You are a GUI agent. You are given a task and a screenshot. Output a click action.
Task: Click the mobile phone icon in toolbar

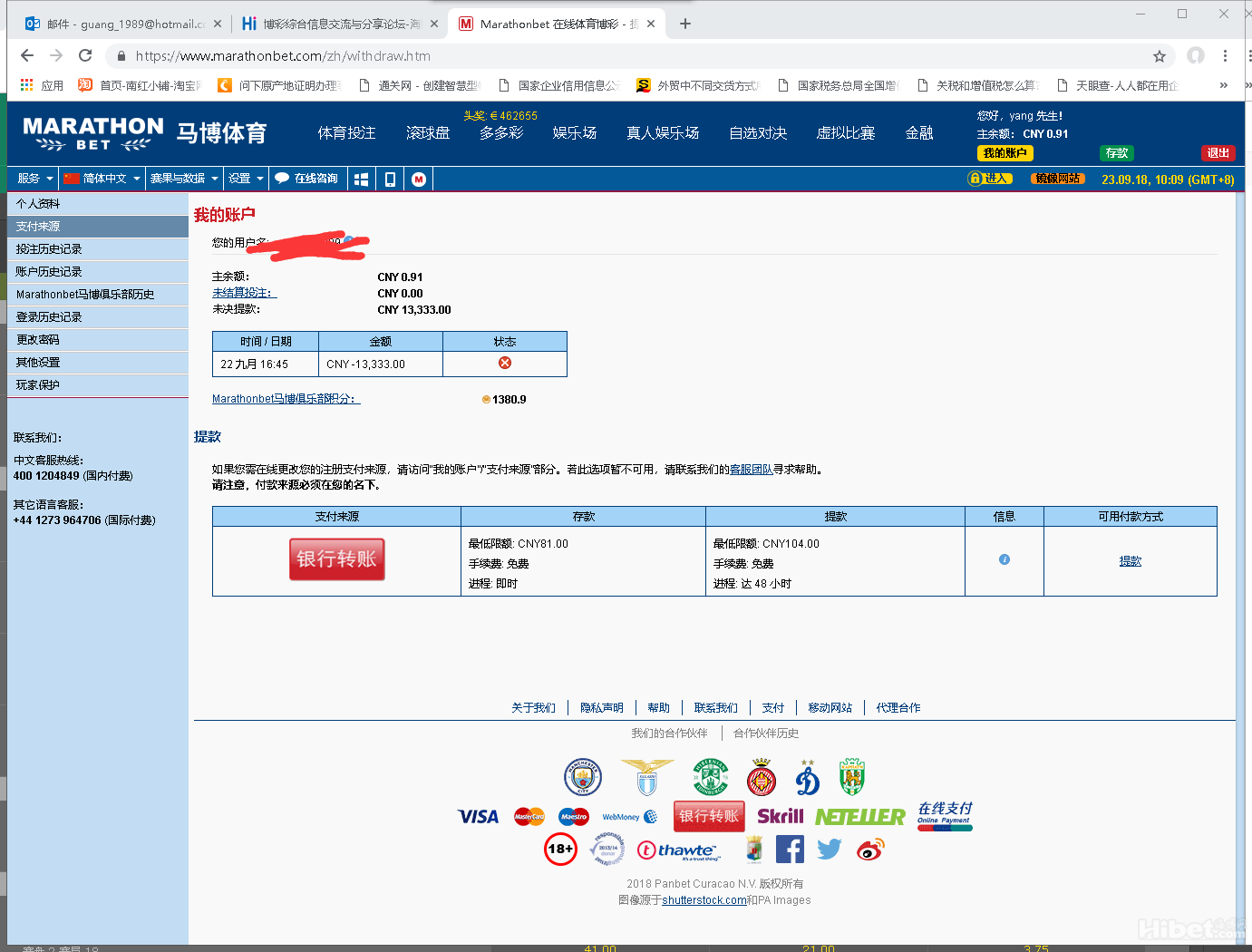click(390, 180)
